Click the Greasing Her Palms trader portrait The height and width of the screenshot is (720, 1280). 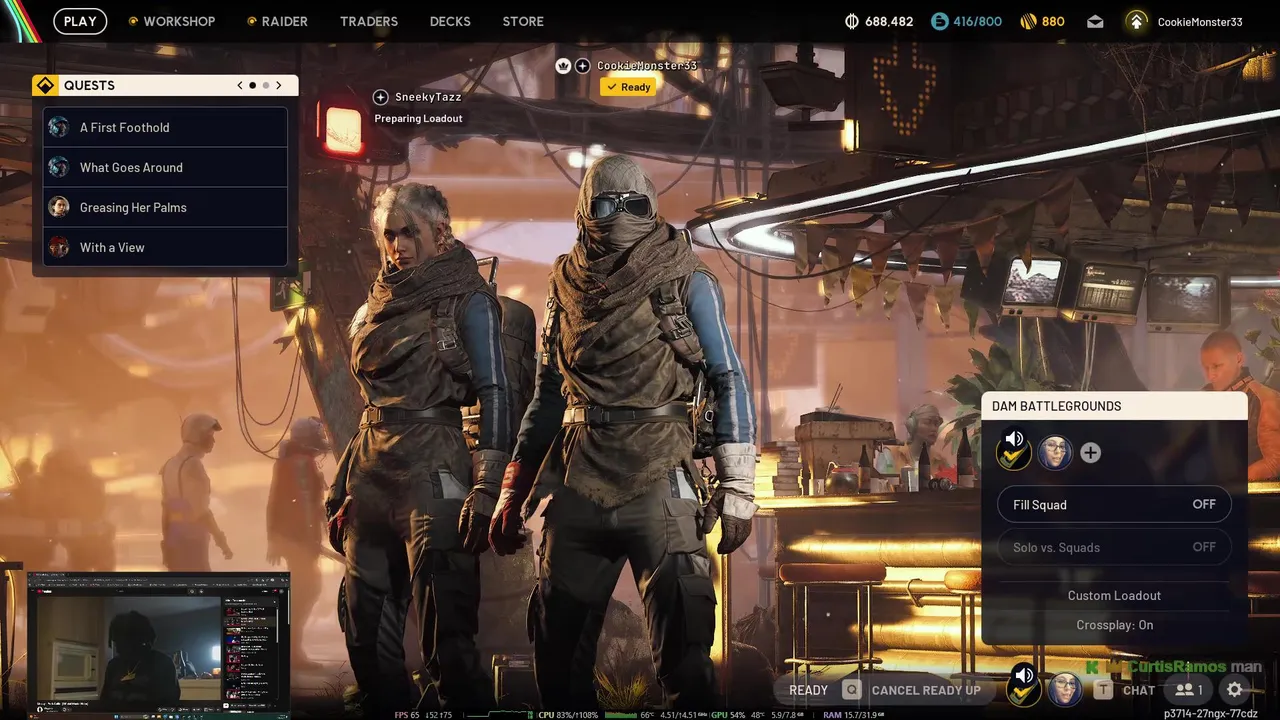59,207
